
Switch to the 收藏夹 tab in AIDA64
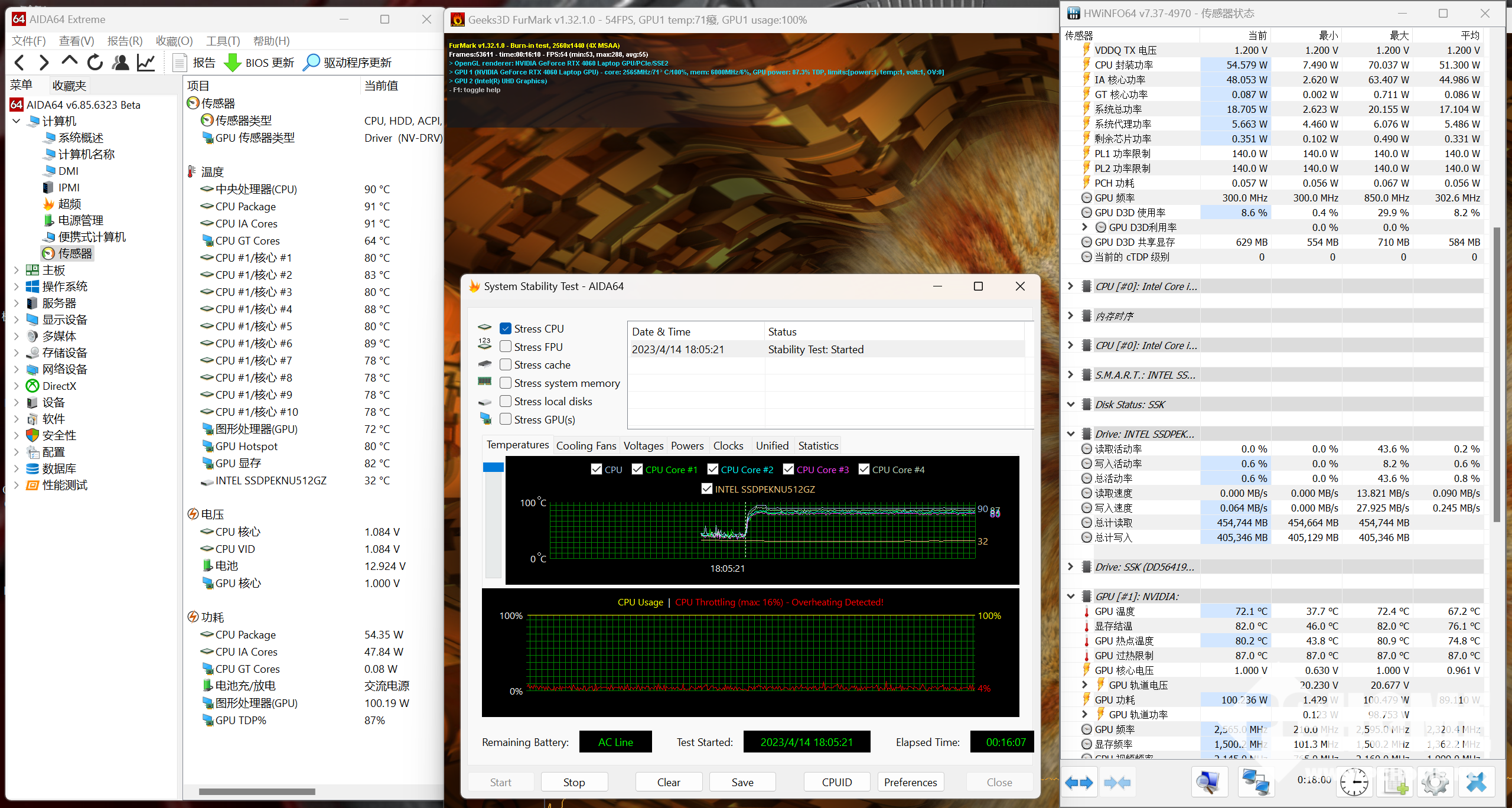pyautogui.click(x=69, y=85)
